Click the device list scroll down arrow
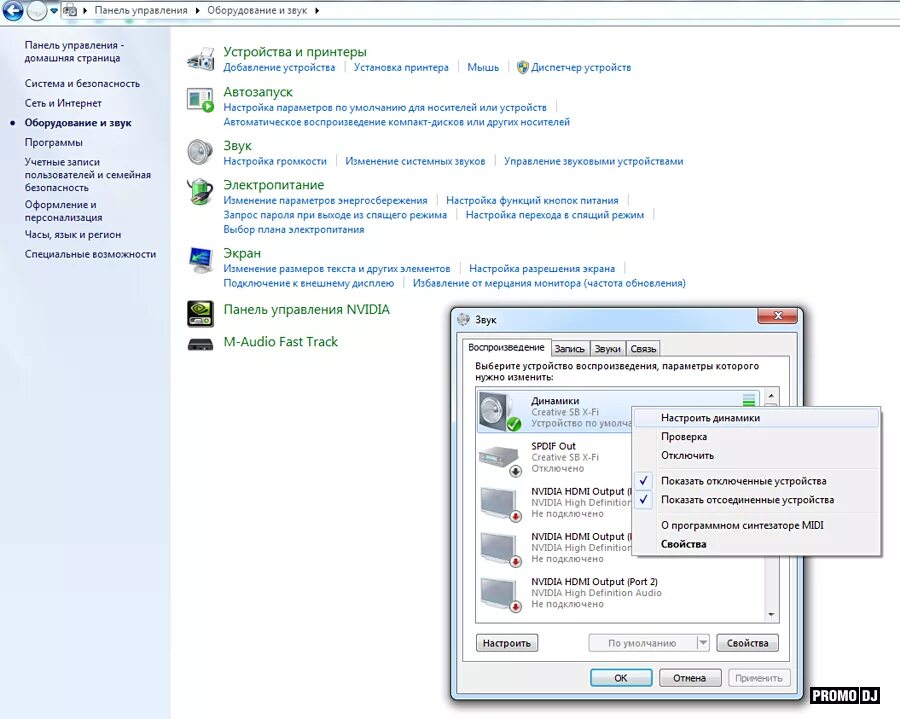900x719 pixels. tap(771, 615)
